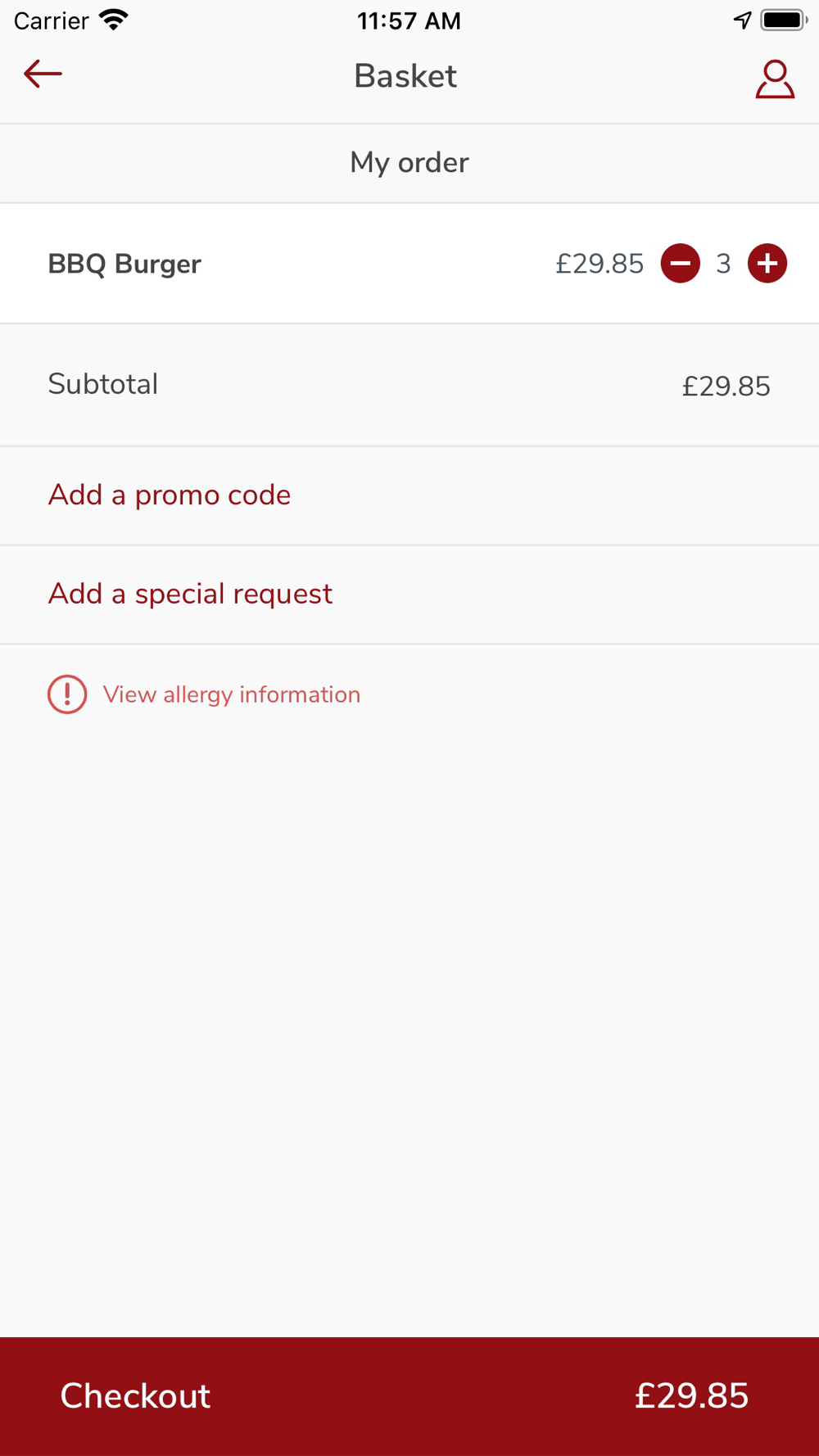The height and width of the screenshot is (1456, 819).
Task: Go back using the arrow icon
Action: tap(43, 75)
